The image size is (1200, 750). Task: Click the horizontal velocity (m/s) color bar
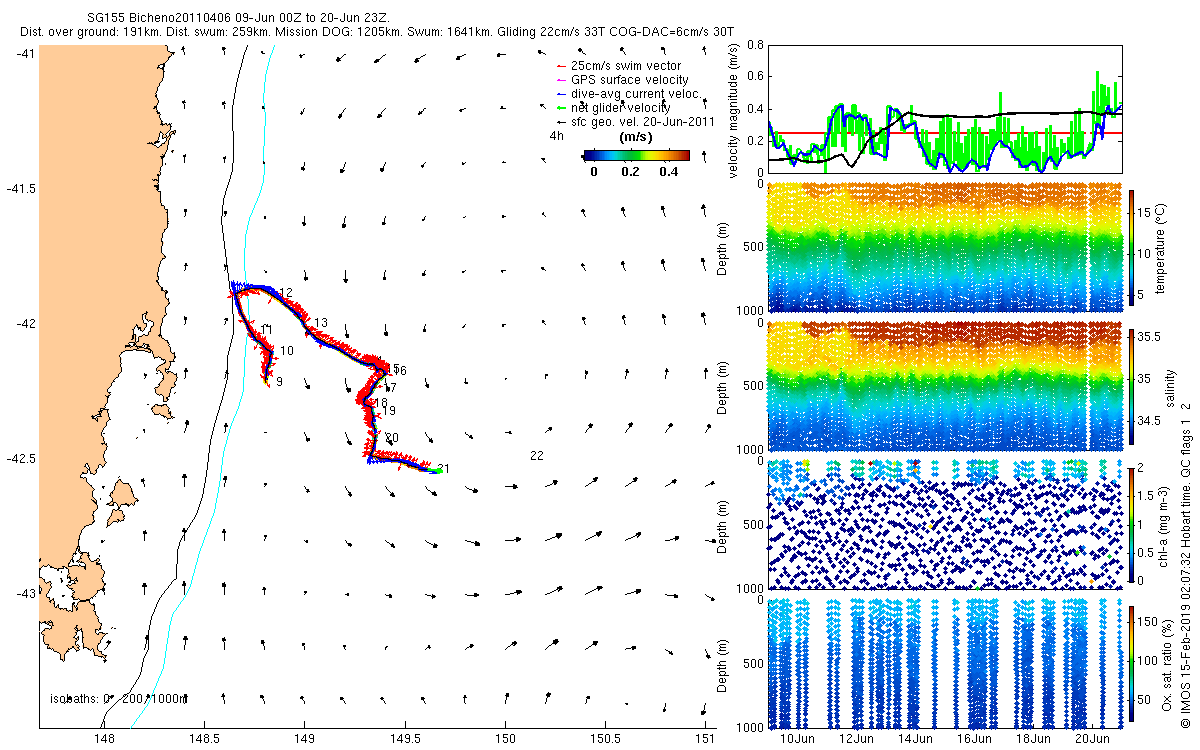coord(636,155)
